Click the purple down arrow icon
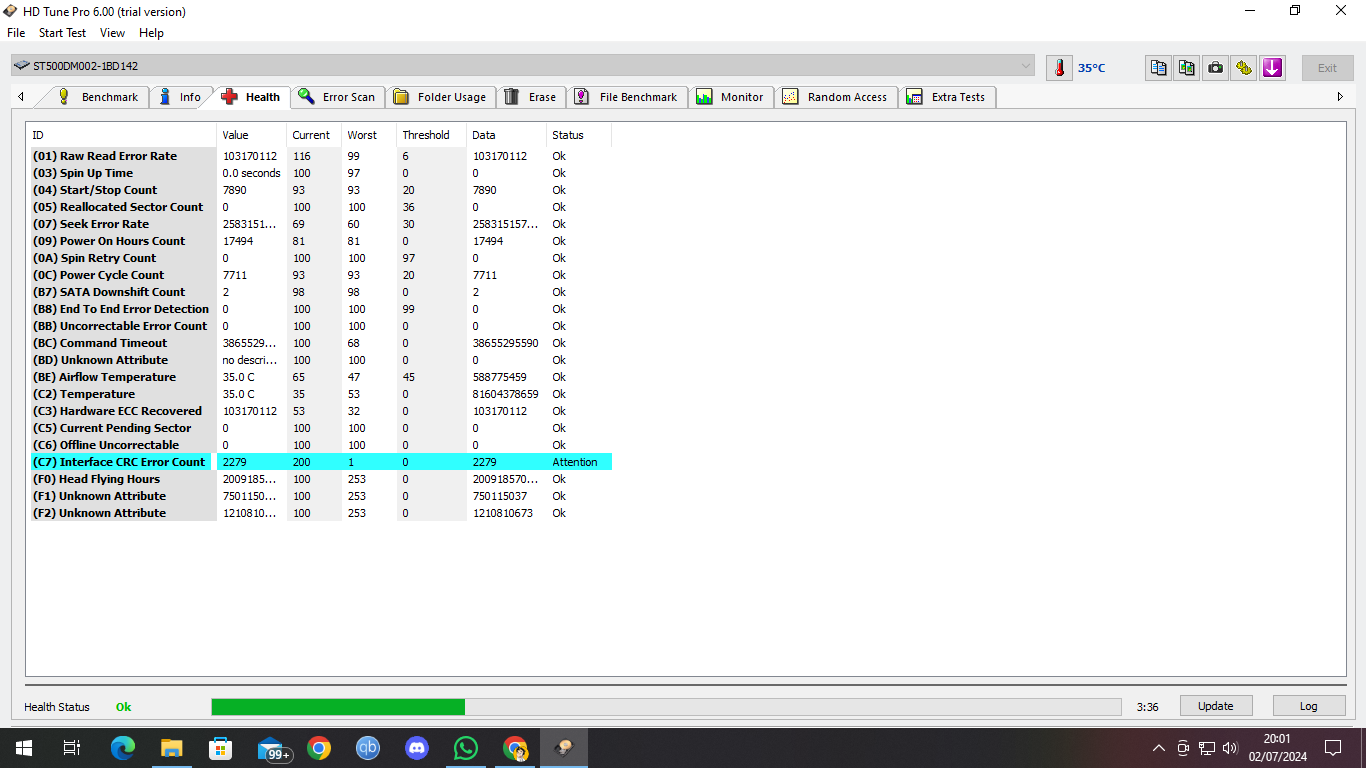1366x768 pixels. 1272,68
